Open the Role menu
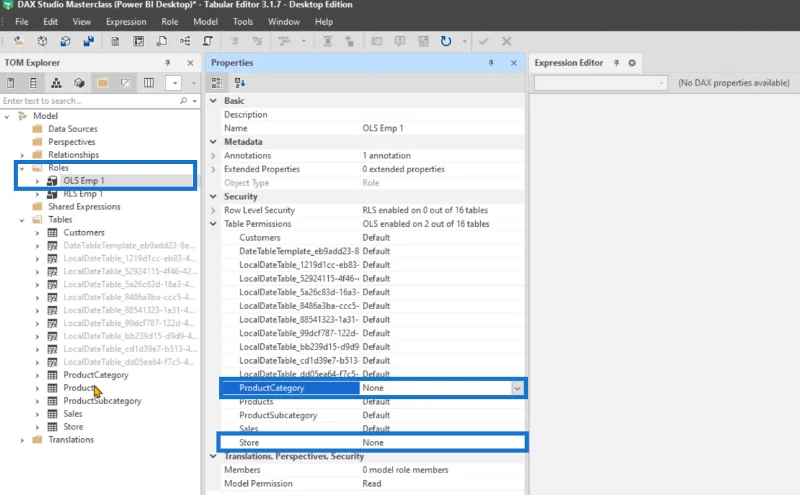 click(170, 22)
